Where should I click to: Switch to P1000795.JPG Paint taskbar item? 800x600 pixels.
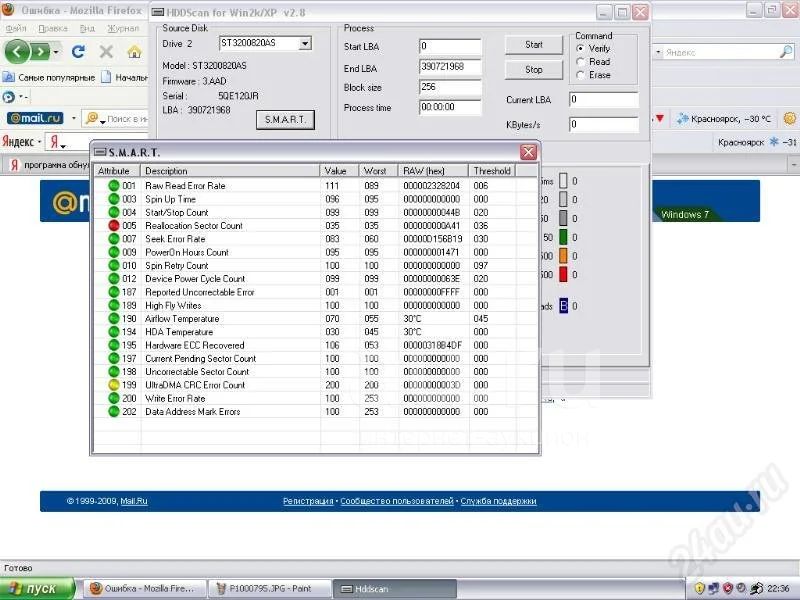[268, 588]
